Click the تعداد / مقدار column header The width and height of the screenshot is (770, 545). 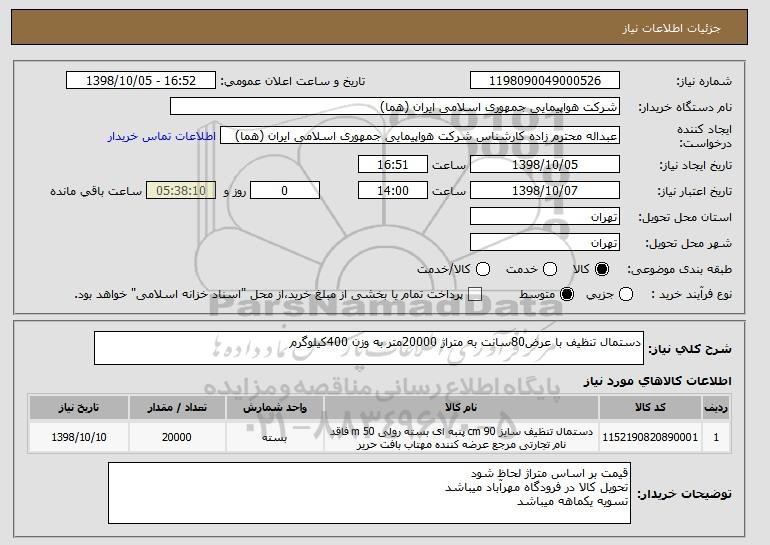click(x=177, y=408)
